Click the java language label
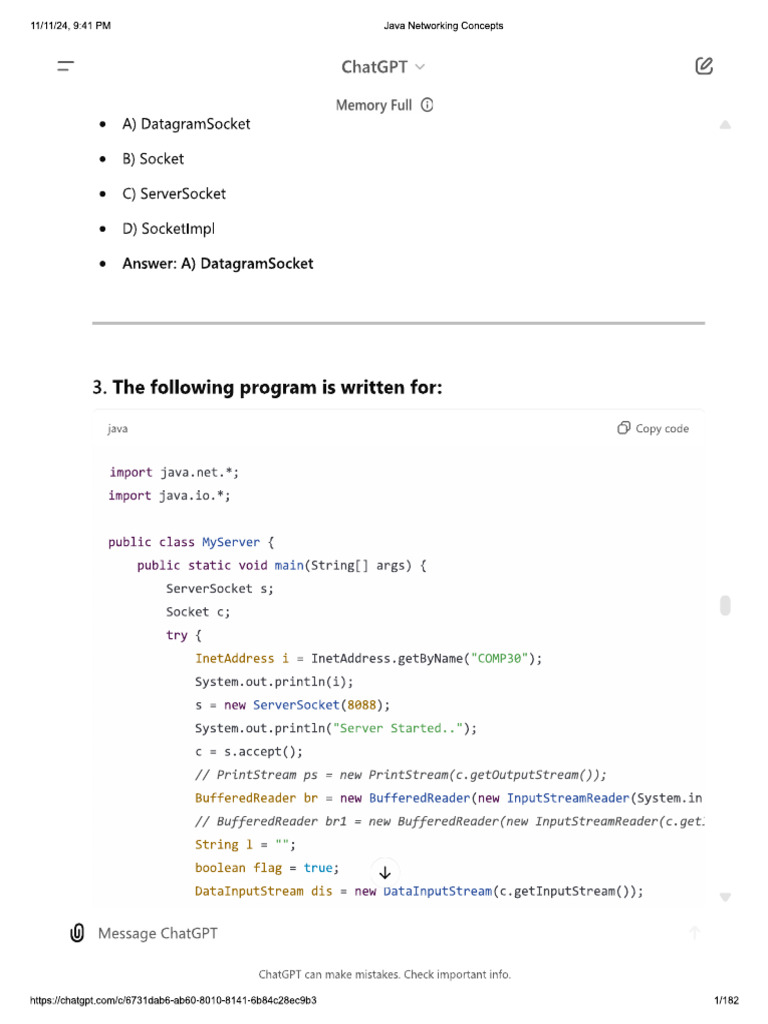This screenshot has width=768, height=1024. point(118,428)
